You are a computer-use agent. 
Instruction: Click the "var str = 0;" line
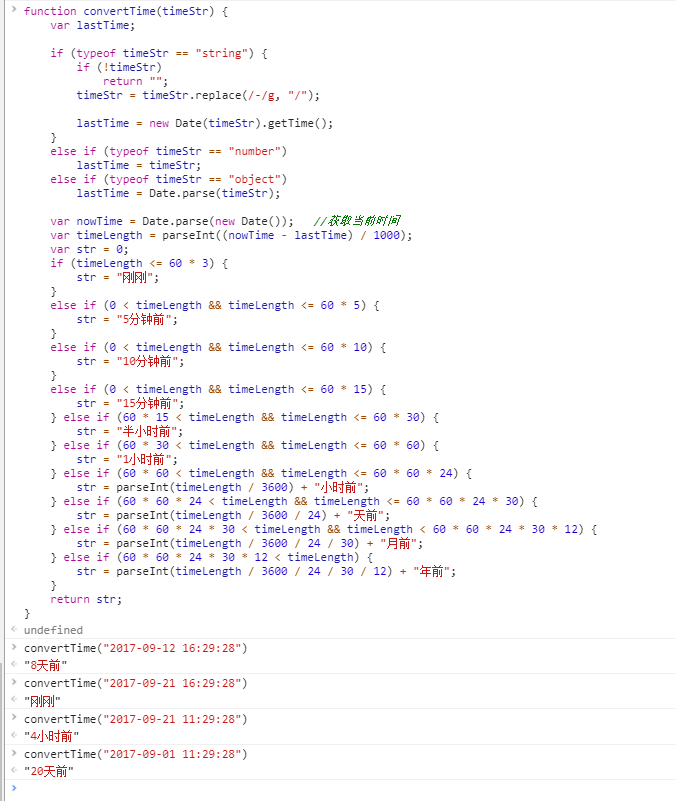[x=89, y=249]
